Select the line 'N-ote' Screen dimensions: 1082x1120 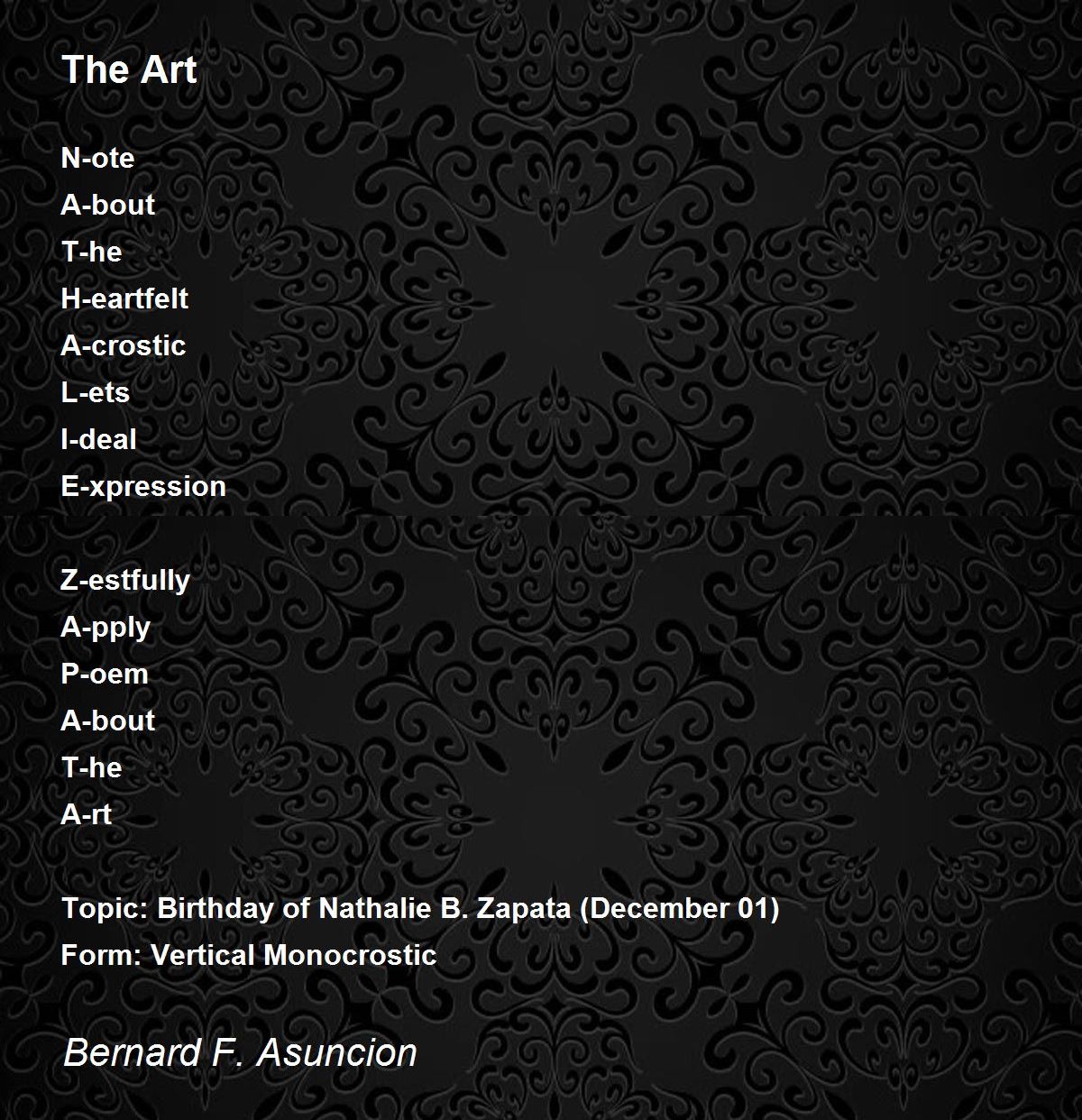click(97, 158)
